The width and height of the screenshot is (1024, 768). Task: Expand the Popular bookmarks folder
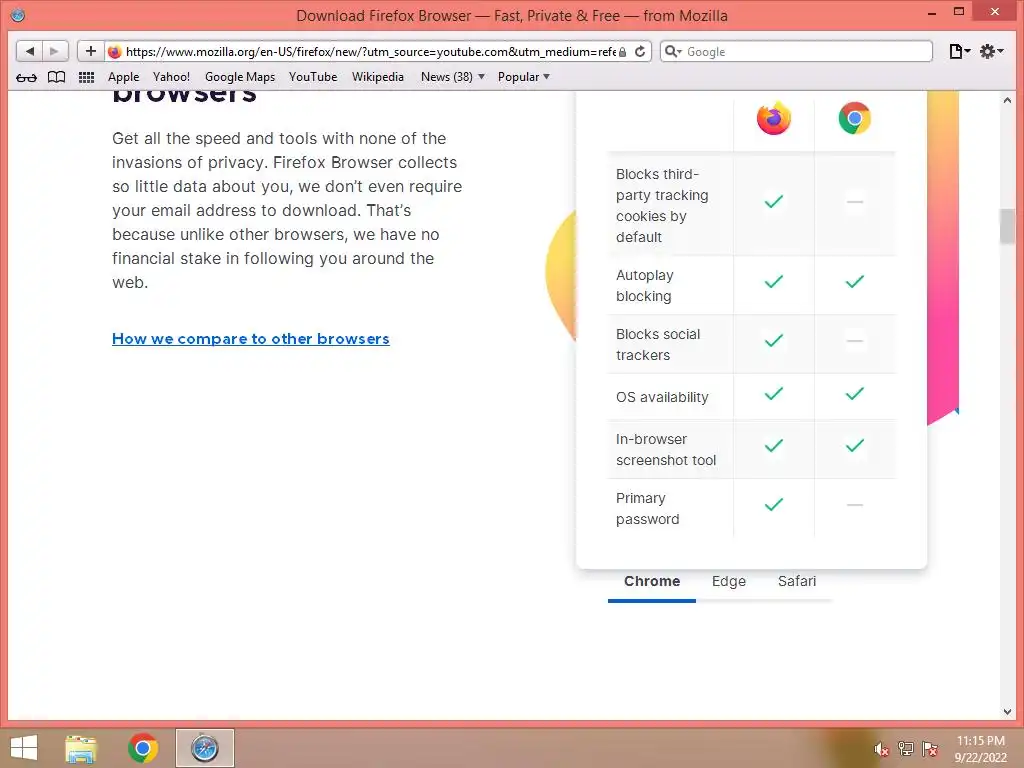[x=524, y=77]
